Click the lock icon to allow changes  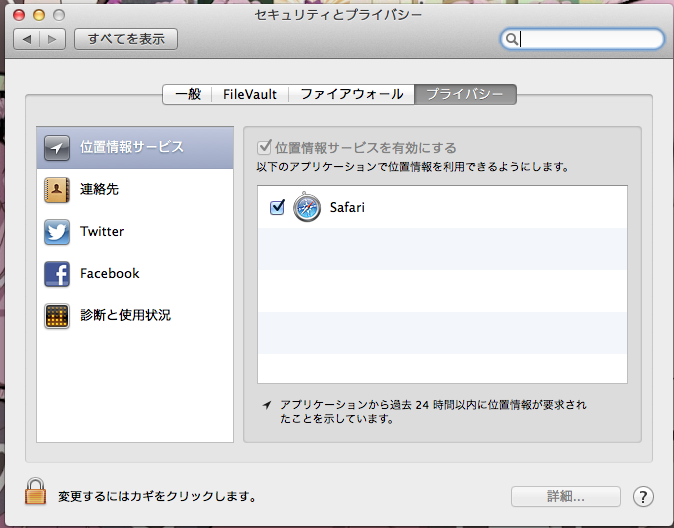pyautogui.click(x=36, y=491)
